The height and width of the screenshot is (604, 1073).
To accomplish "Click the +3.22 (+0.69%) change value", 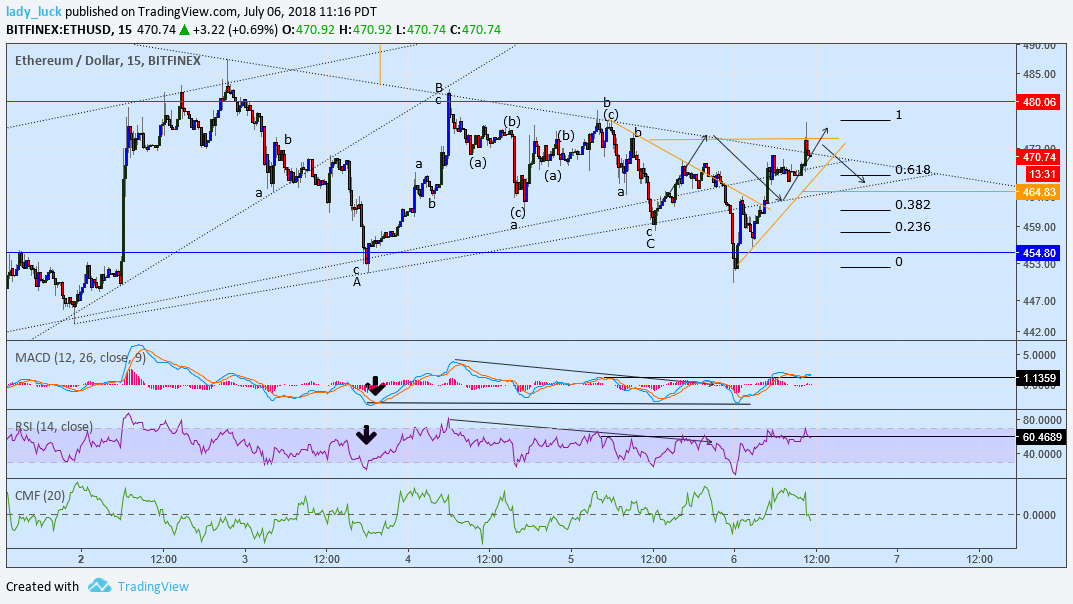I will point(235,30).
